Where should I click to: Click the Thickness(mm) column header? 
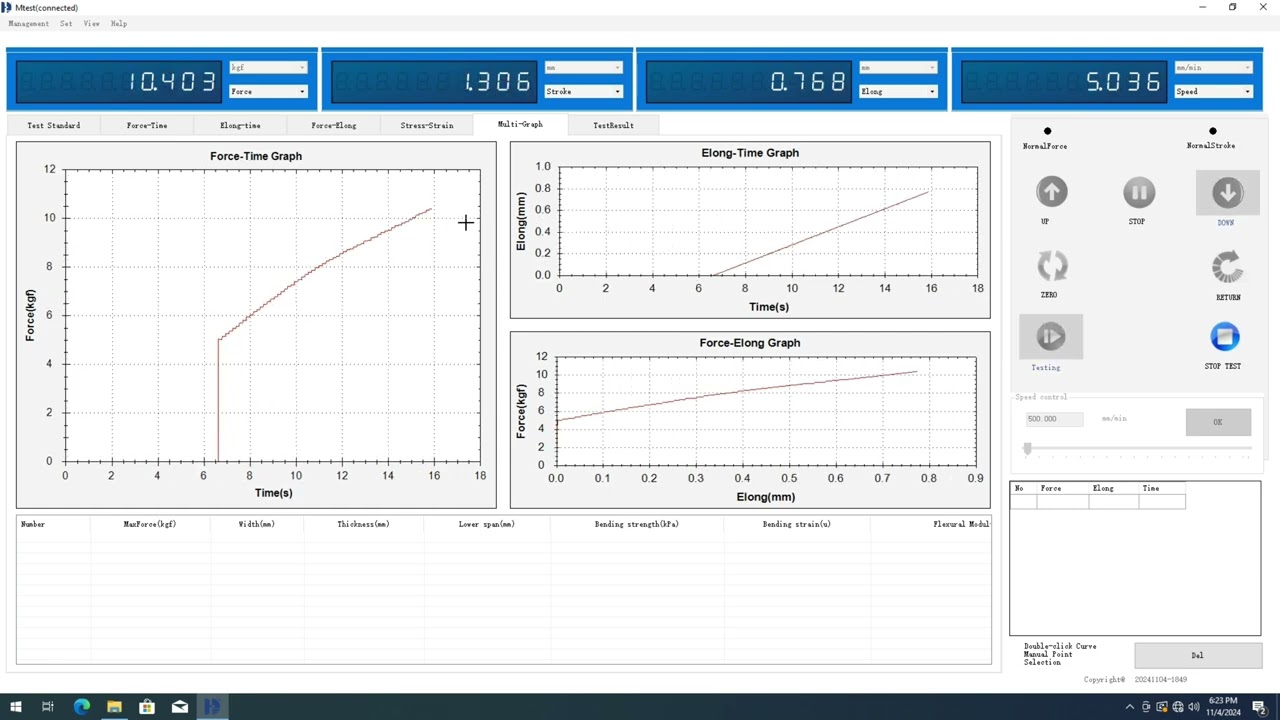click(x=363, y=524)
